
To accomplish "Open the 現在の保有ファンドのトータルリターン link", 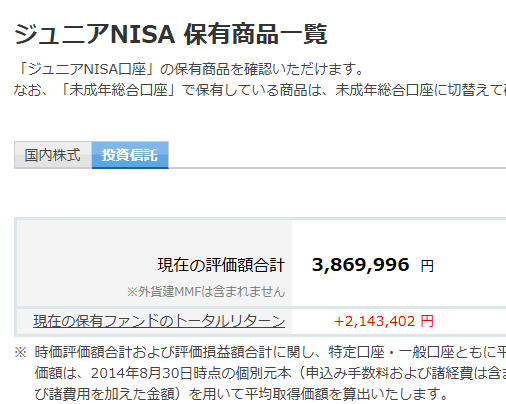I will (159, 321).
